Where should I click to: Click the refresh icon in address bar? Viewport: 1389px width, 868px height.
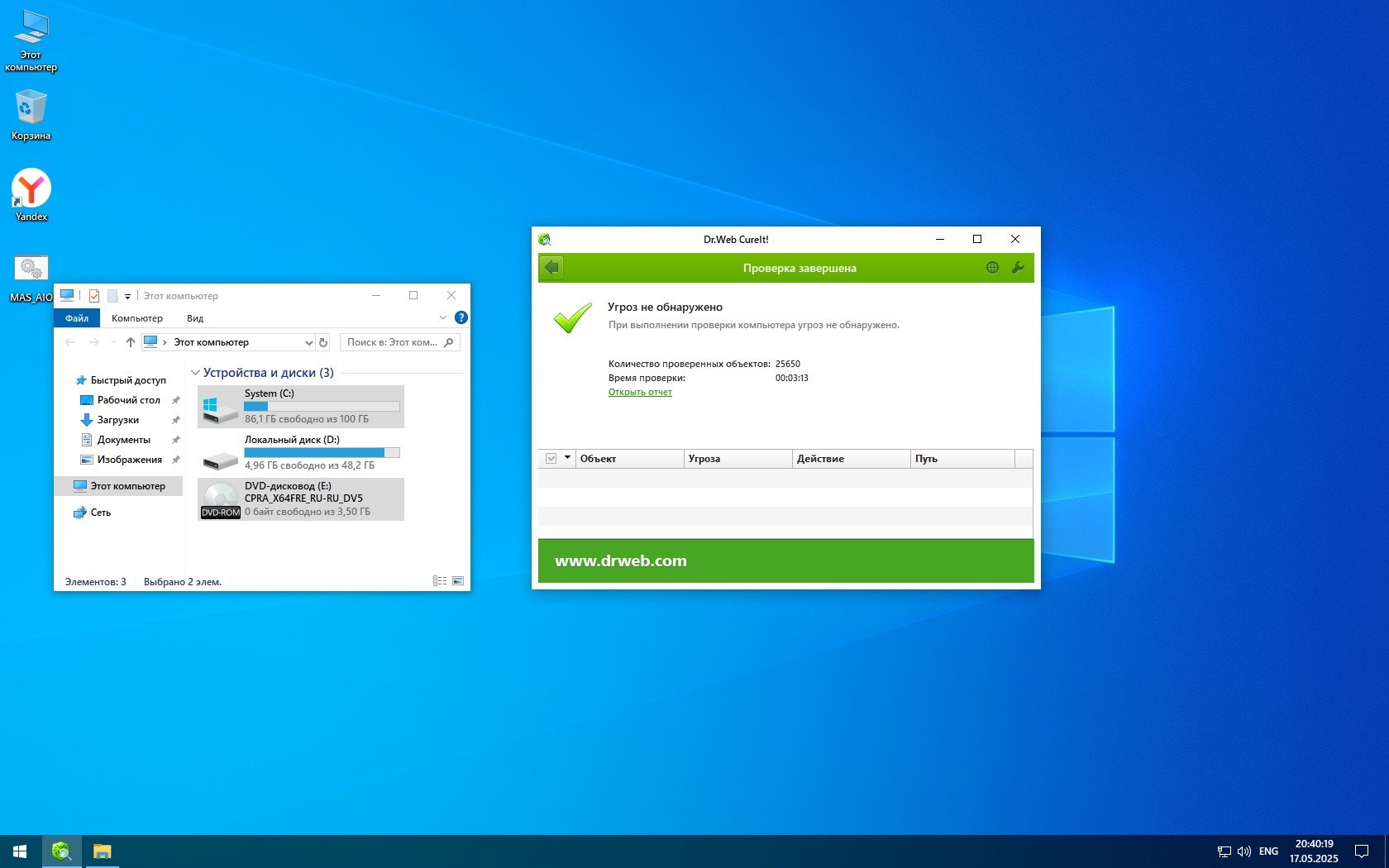click(x=323, y=342)
